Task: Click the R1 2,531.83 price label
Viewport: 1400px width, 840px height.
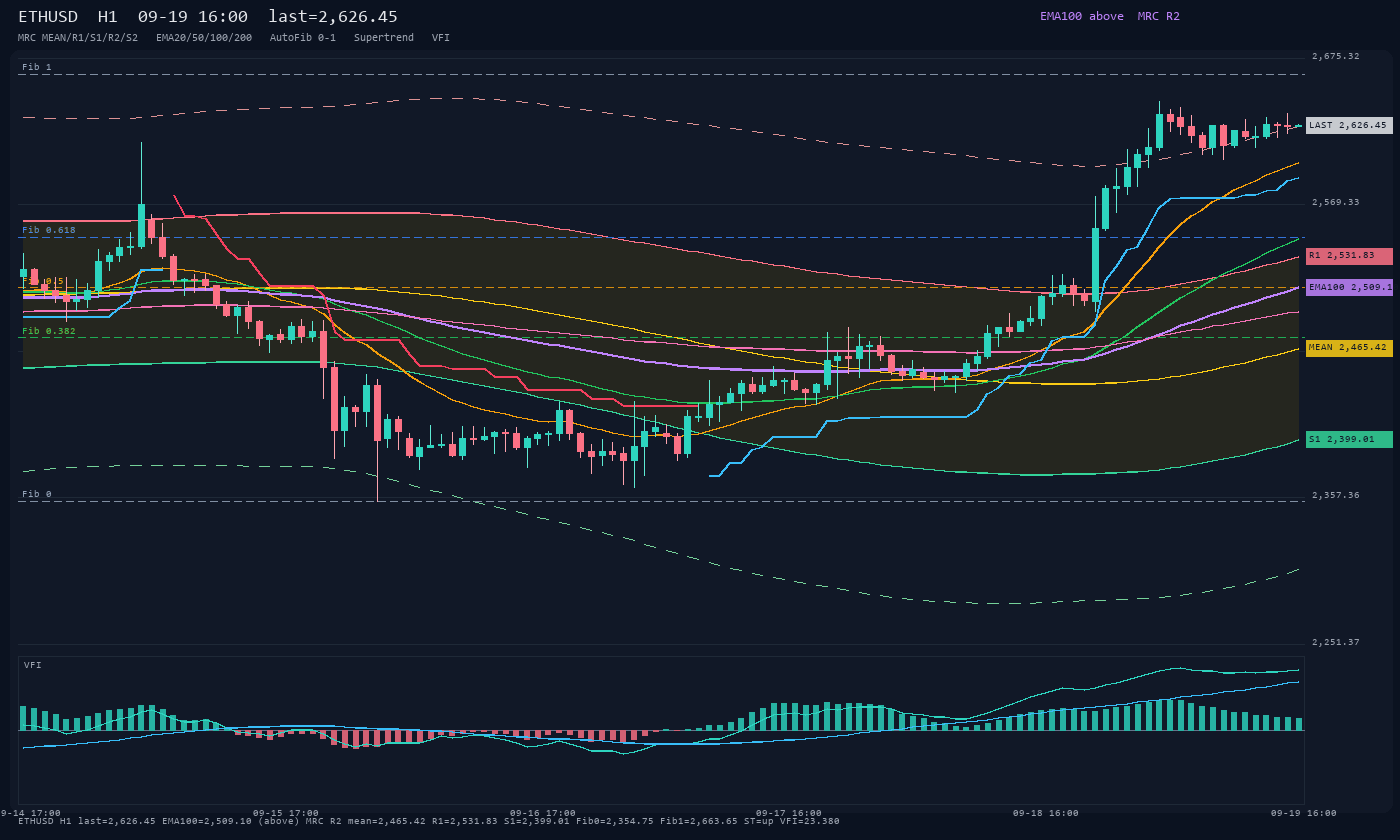Action: [1349, 256]
